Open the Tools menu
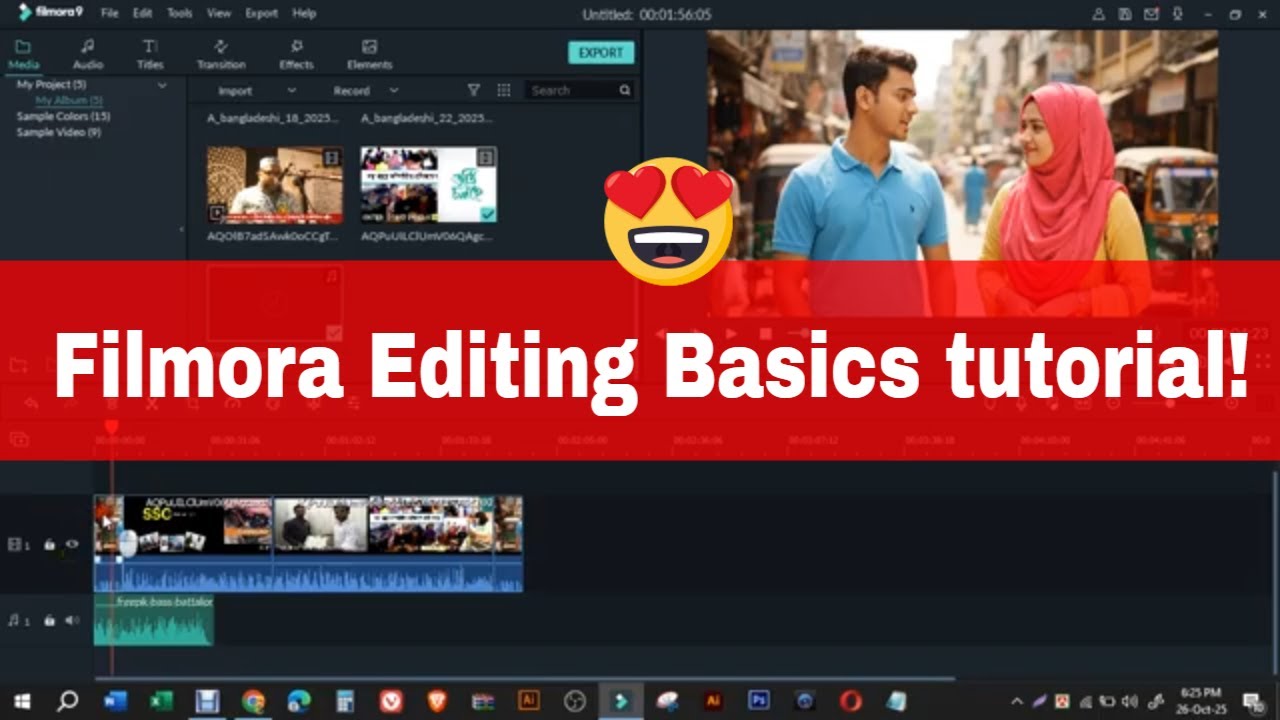 (180, 13)
